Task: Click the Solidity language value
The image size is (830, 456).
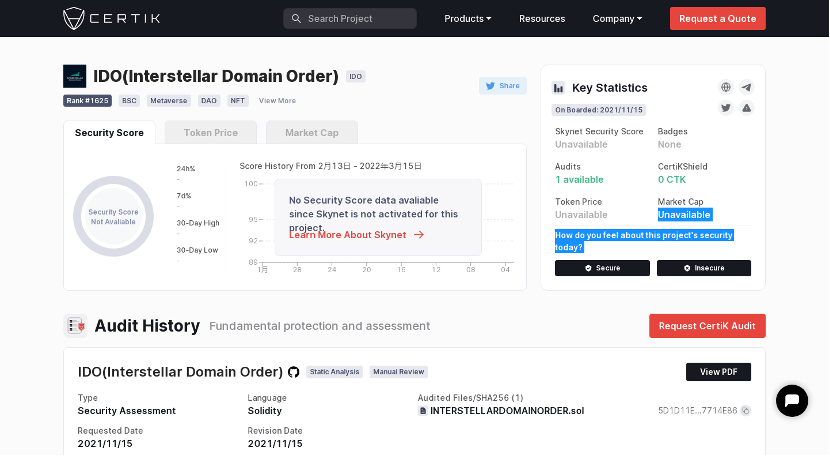Action: tap(265, 410)
